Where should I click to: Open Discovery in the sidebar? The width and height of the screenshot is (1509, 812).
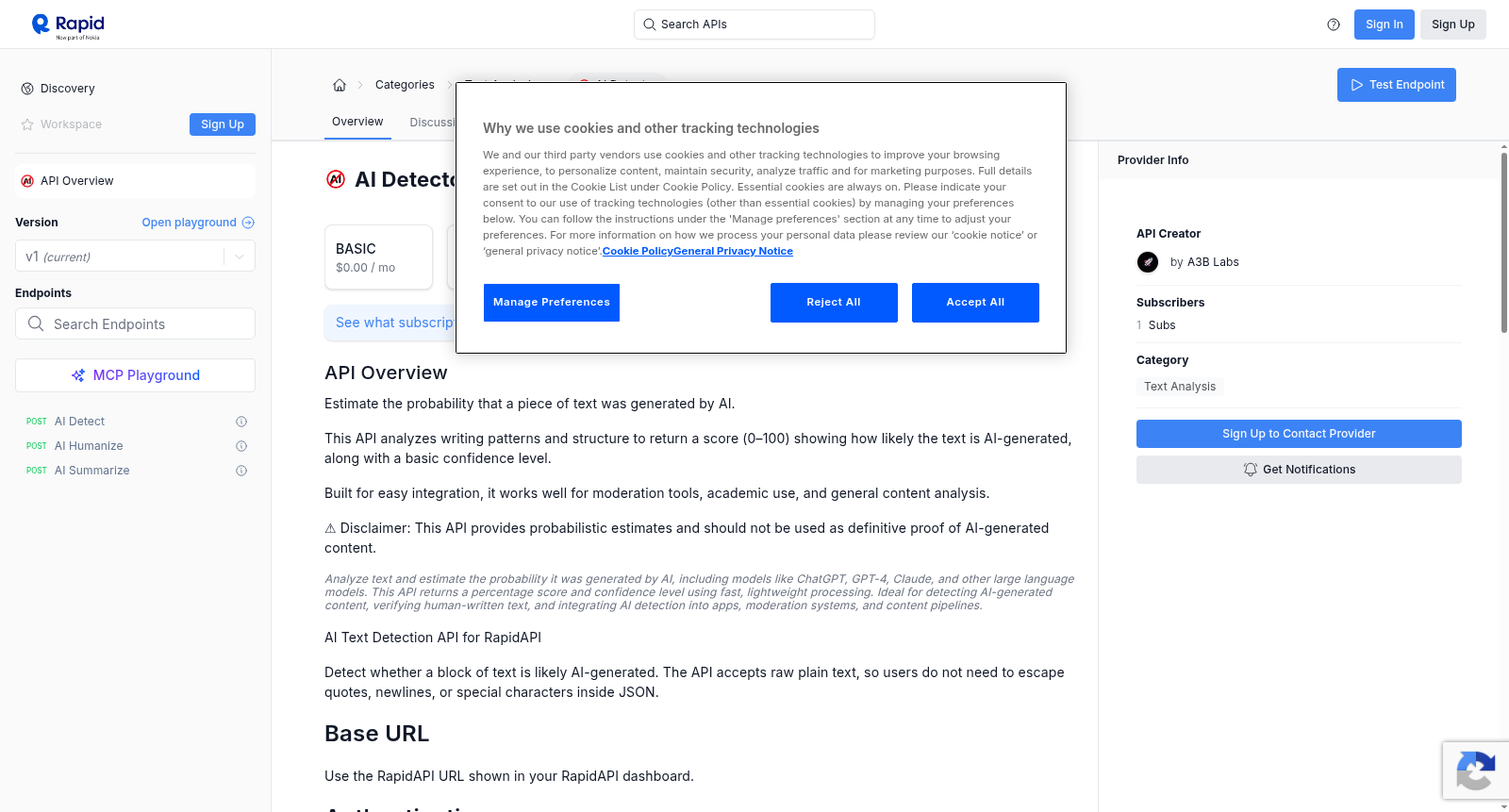[x=68, y=89]
